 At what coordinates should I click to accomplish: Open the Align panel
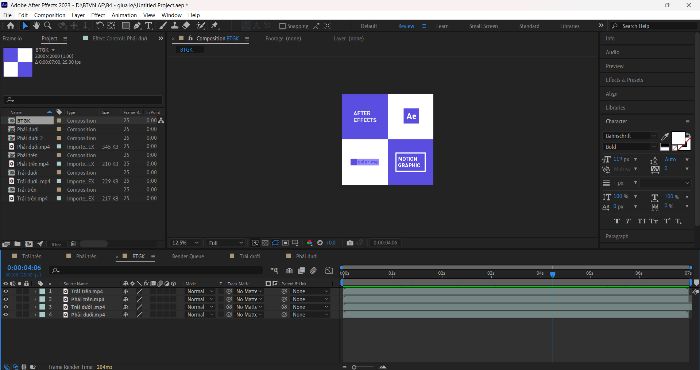[611, 94]
